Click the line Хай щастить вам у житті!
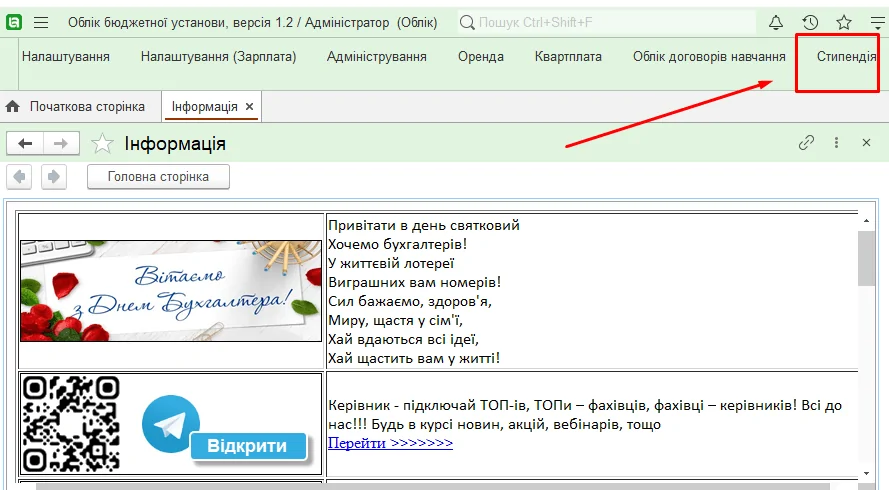 pos(414,358)
